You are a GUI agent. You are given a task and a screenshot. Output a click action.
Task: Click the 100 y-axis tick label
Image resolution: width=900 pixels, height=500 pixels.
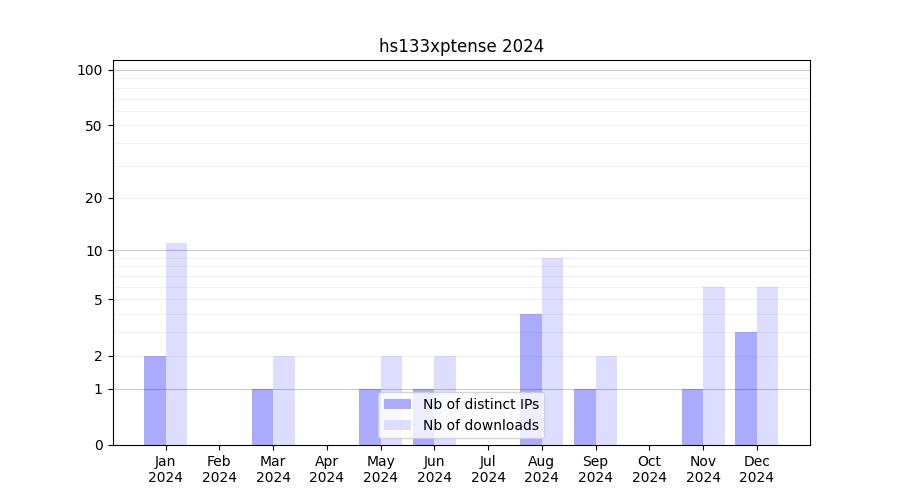point(90,70)
